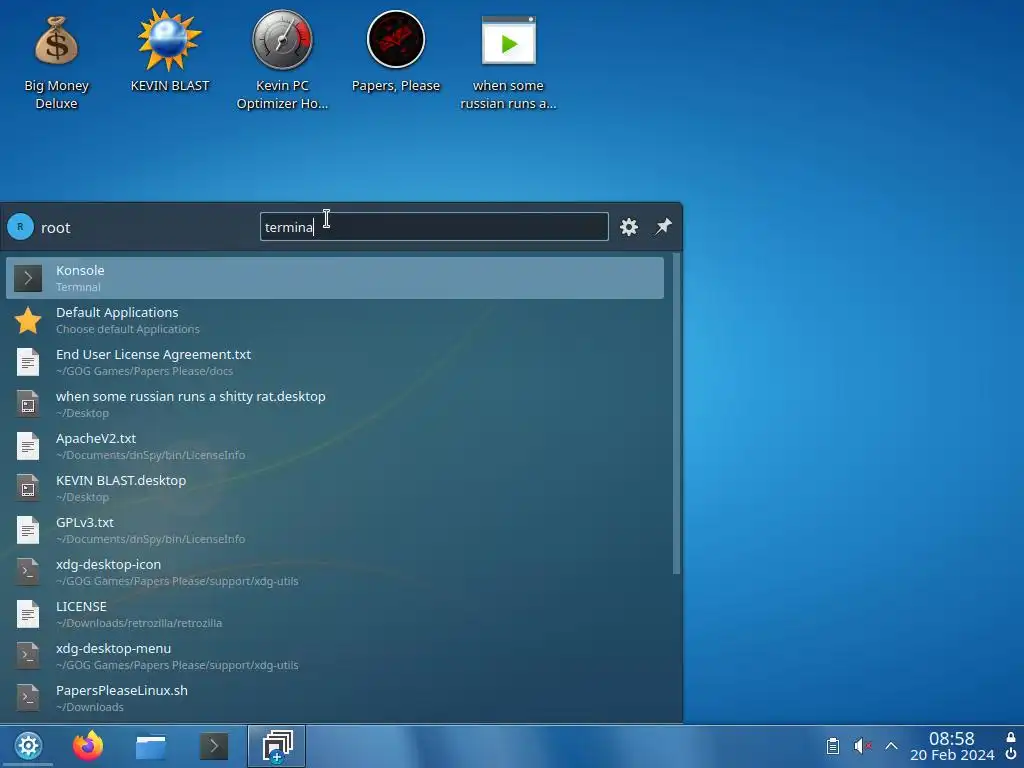Screen dimensions: 1024x768
Task: Click the script icon beside PapersPleaseLinux.sh
Action: 28,698
